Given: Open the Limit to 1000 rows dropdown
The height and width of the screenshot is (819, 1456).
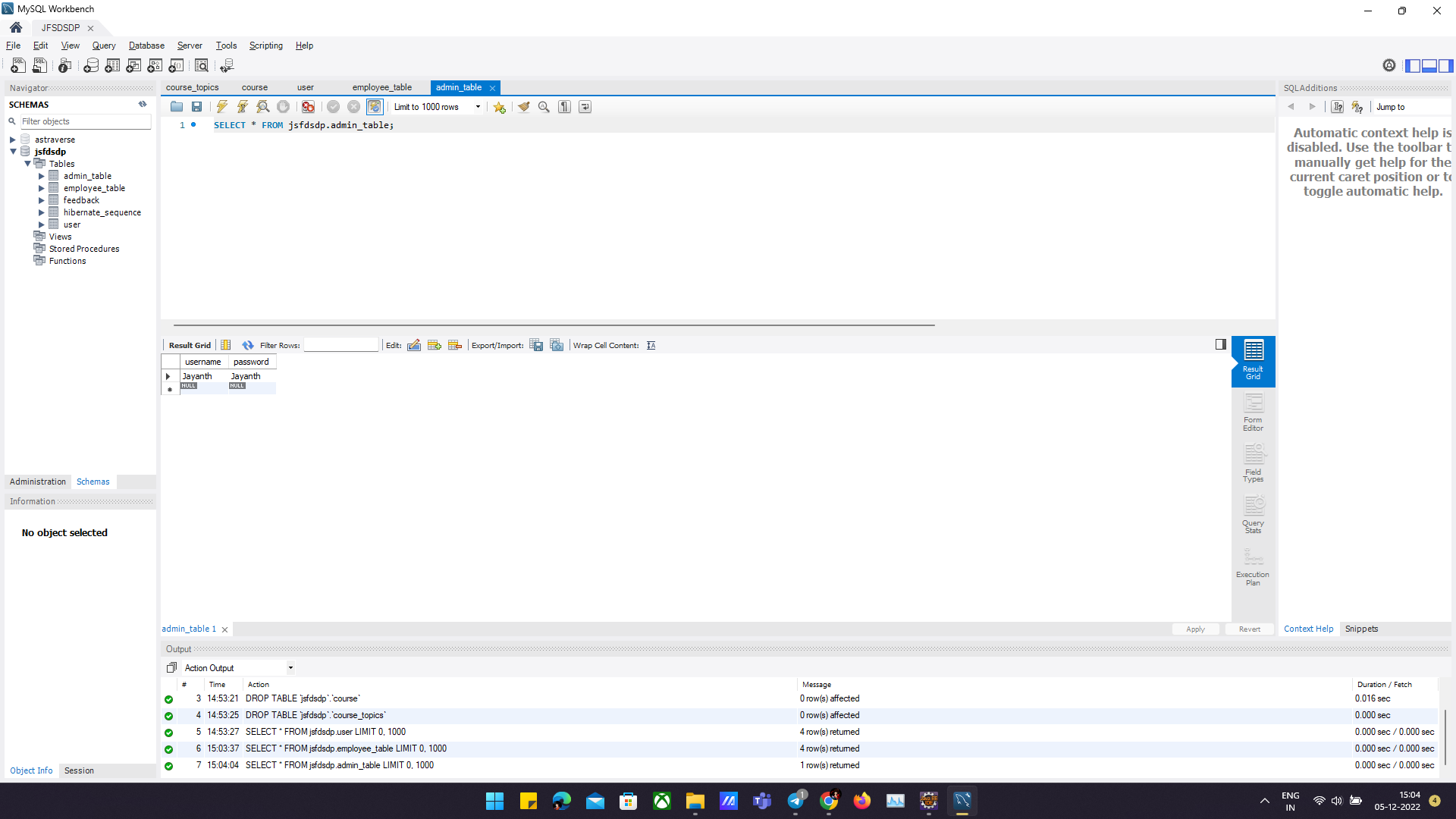Looking at the screenshot, I should (x=478, y=107).
